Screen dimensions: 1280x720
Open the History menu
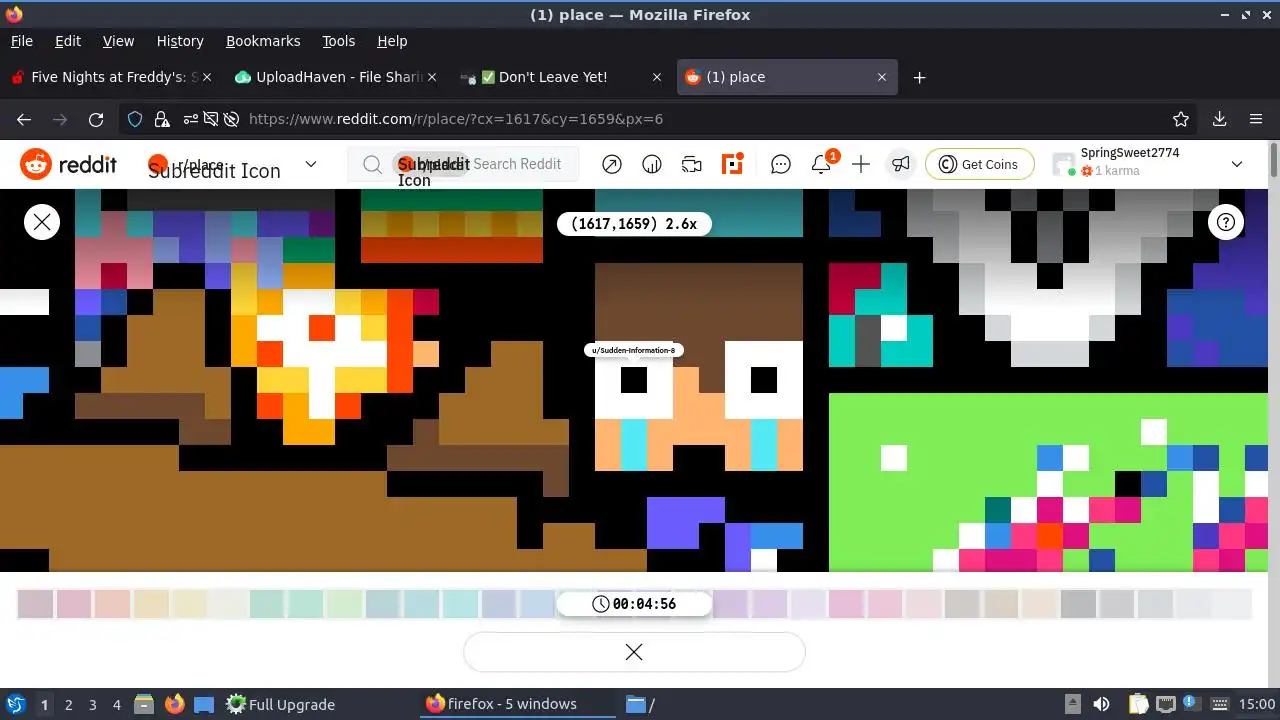[180, 41]
